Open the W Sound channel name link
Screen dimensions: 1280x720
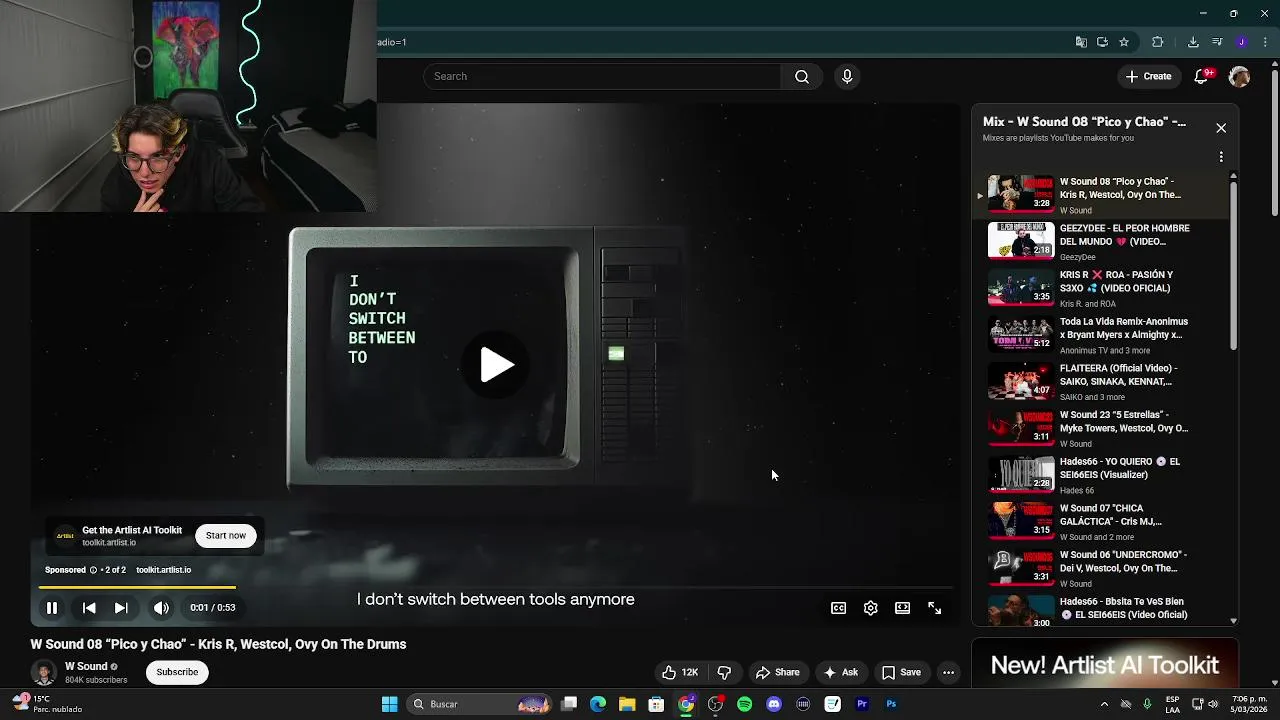point(86,666)
